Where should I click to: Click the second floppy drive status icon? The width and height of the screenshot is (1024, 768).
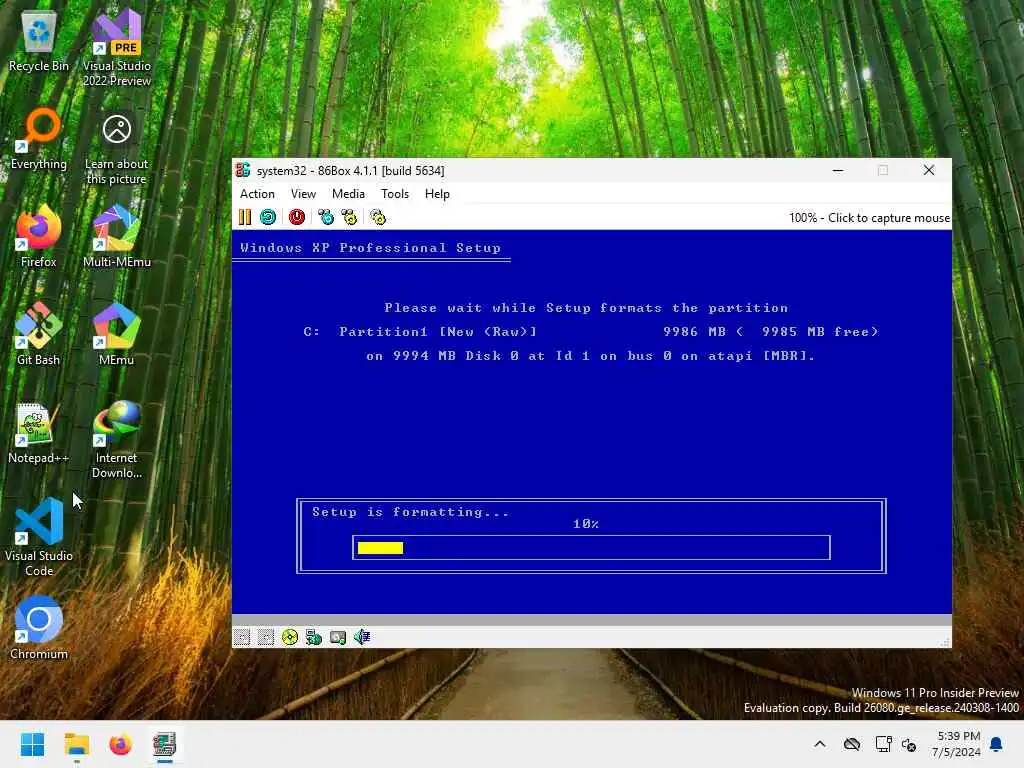point(266,637)
